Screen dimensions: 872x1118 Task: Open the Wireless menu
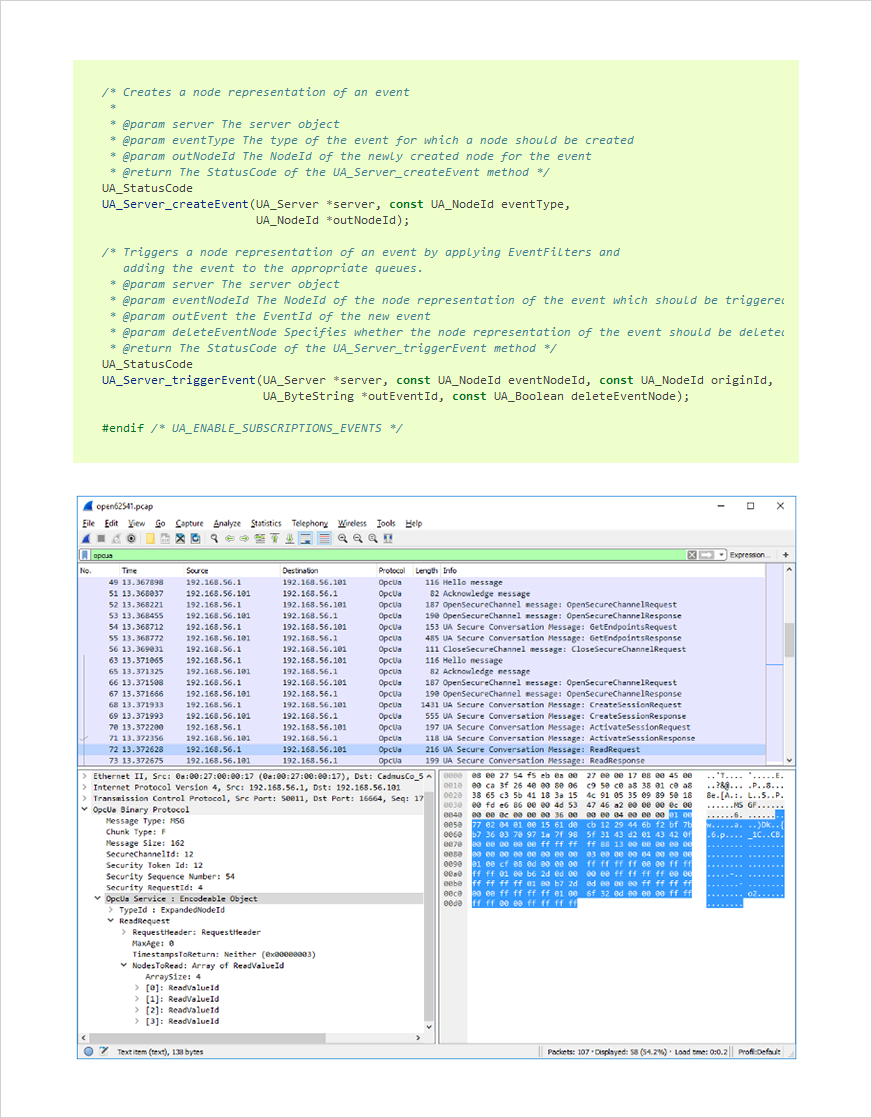(x=352, y=523)
